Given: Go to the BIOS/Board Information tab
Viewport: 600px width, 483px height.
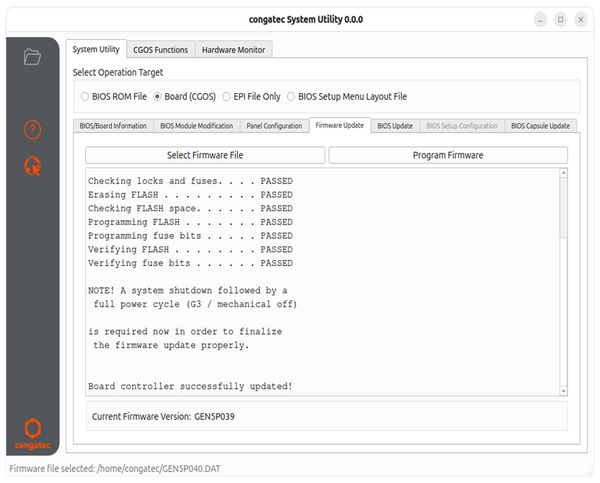Looking at the screenshot, I should coord(114,126).
